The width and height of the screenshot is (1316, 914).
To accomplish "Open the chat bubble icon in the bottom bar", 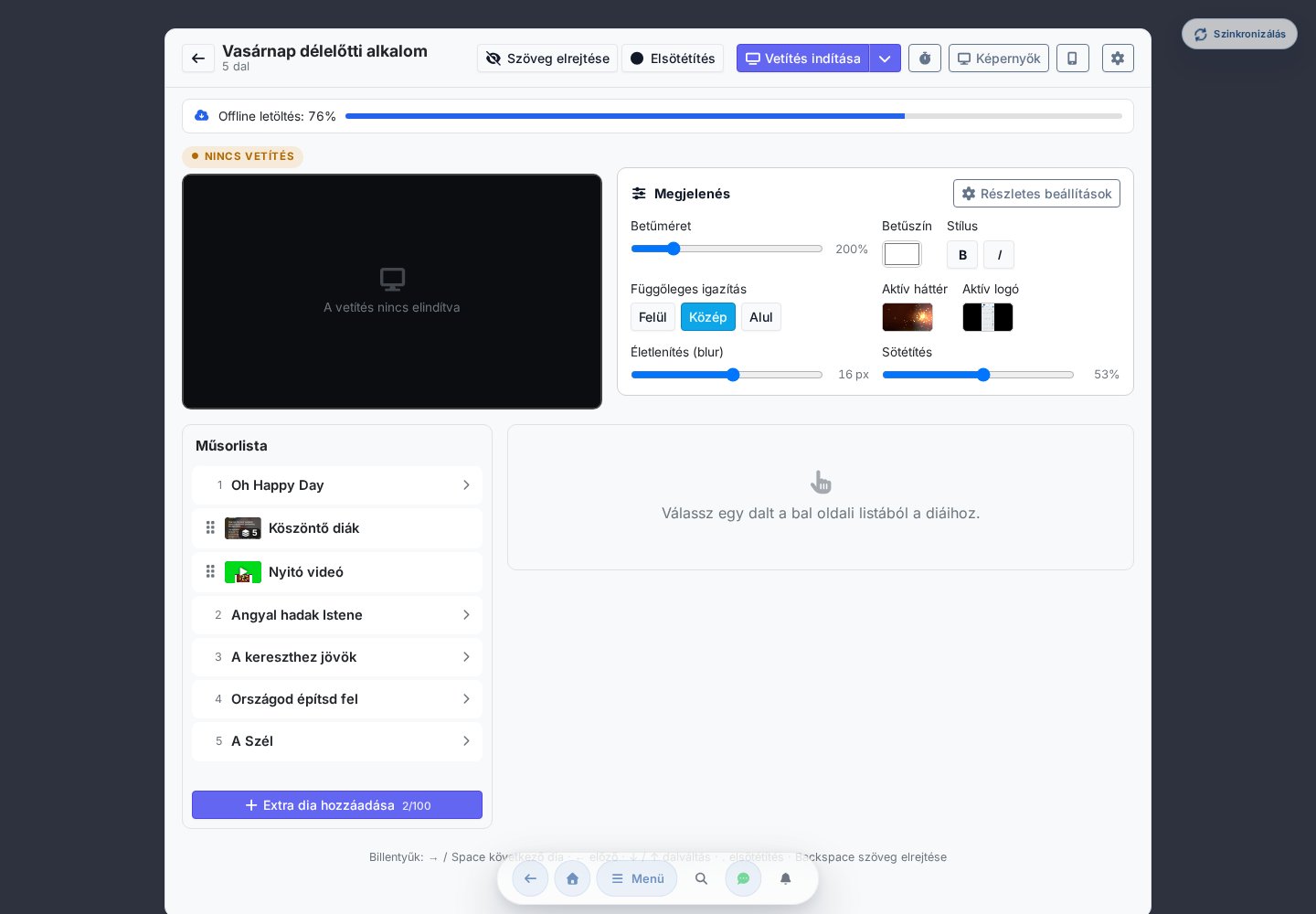I will tap(743, 878).
